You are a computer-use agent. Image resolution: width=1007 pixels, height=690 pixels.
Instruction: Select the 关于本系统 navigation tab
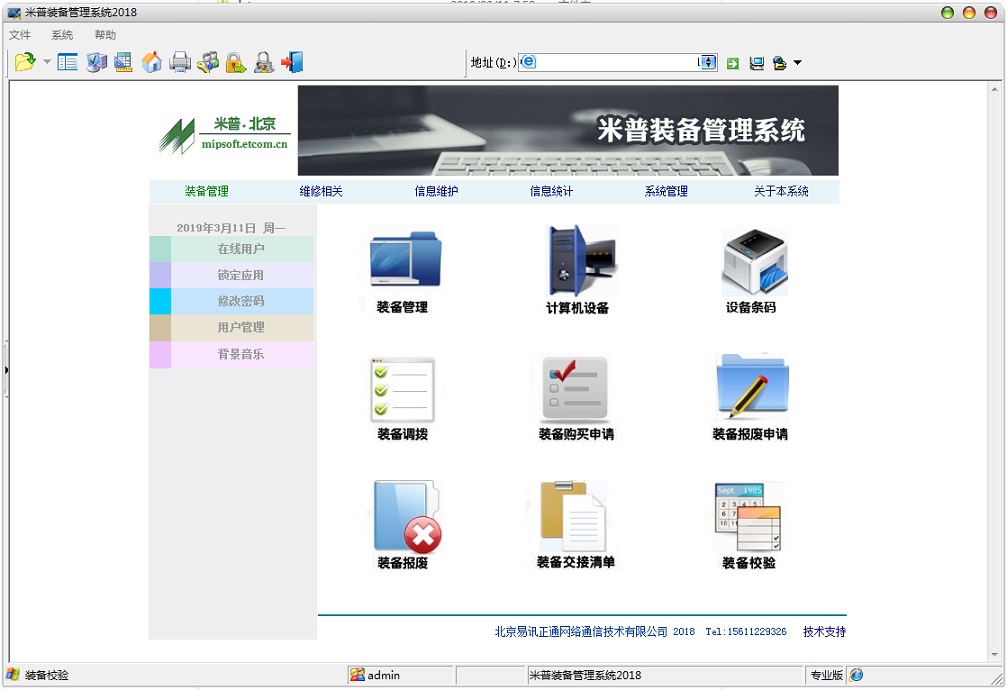[781, 191]
